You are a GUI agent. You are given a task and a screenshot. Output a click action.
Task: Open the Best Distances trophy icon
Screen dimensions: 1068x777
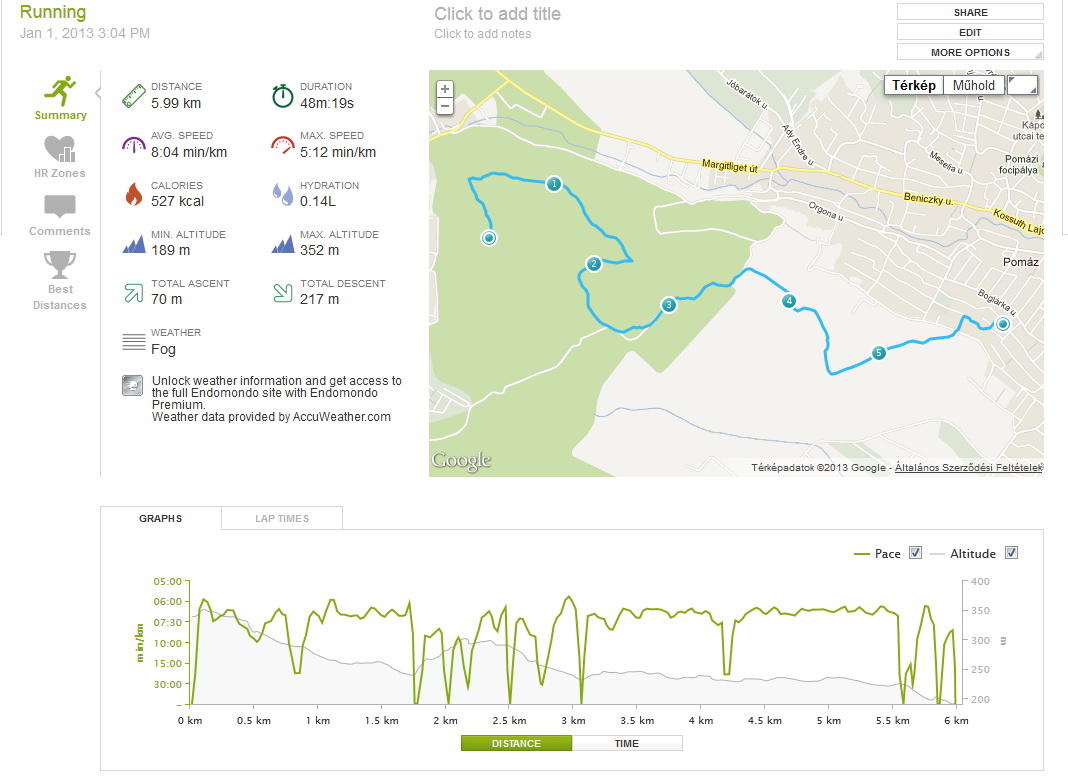[x=60, y=265]
